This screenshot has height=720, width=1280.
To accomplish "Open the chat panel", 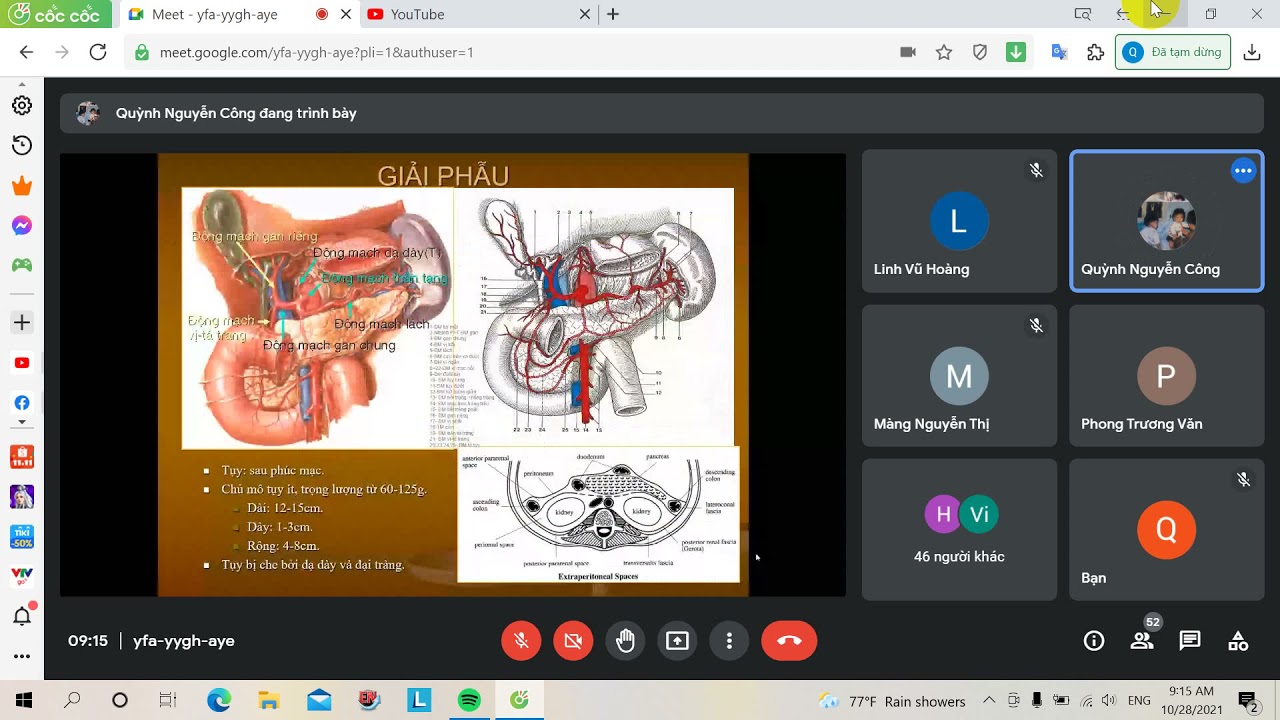I will [x=1190, y=641].
